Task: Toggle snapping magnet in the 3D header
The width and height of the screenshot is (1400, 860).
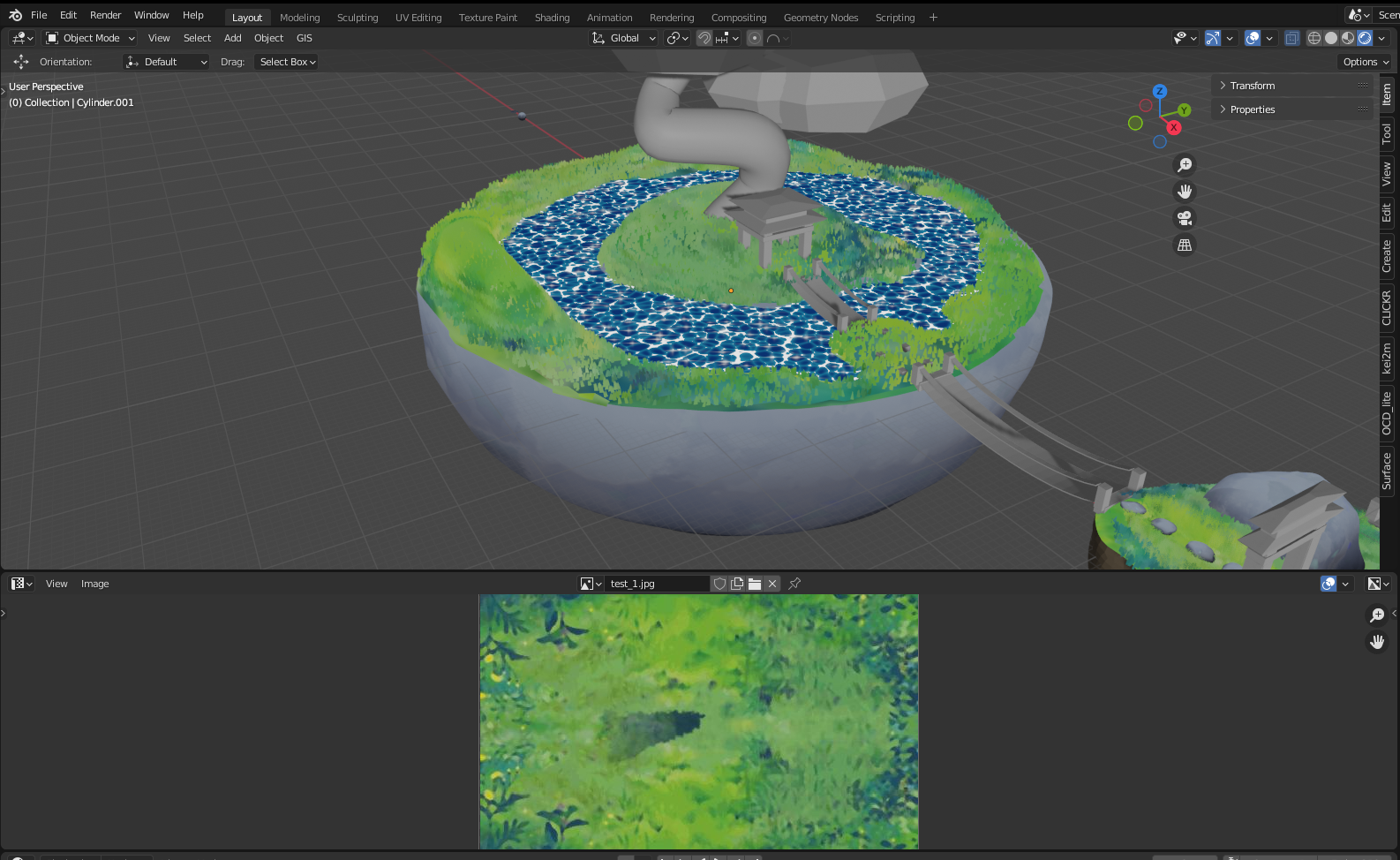Action: click(704, 38)
